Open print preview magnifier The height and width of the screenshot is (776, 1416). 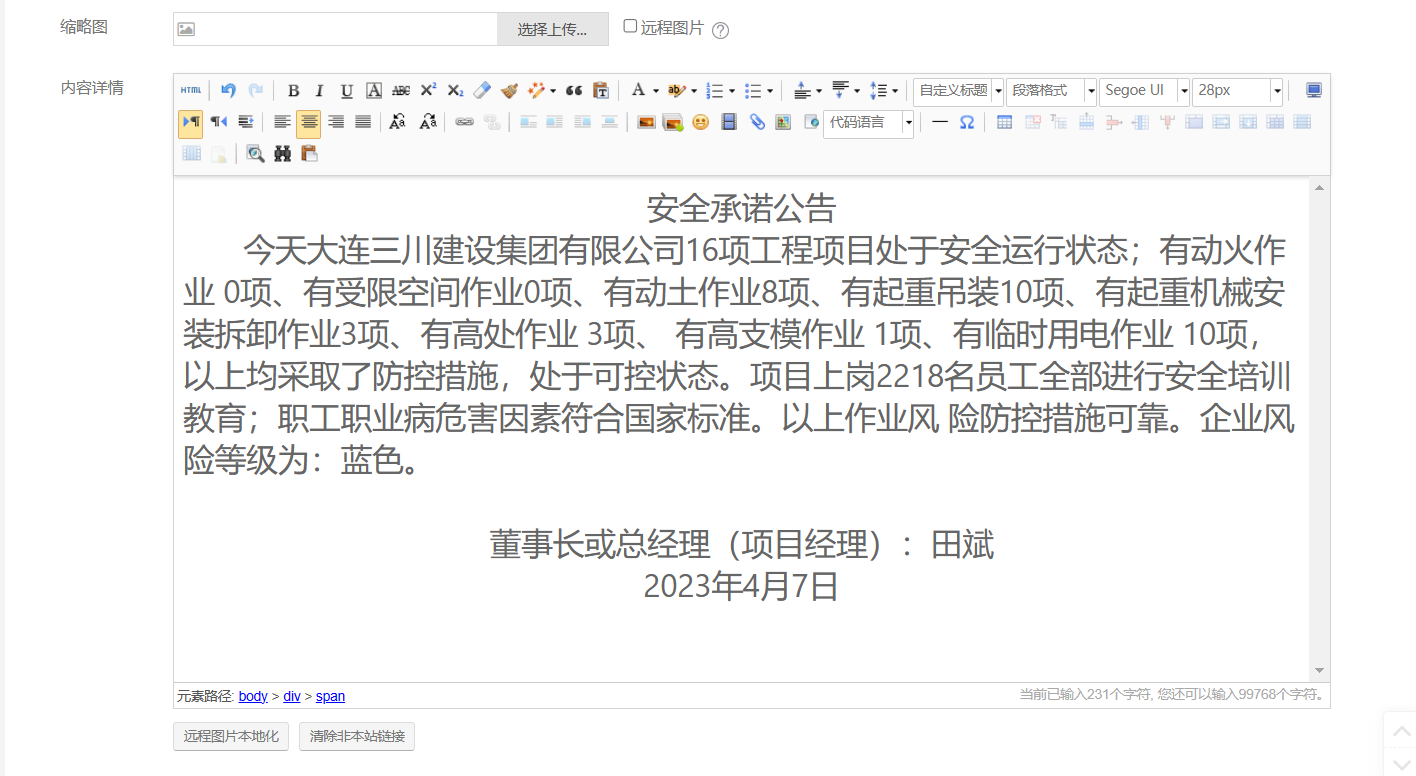256,154
